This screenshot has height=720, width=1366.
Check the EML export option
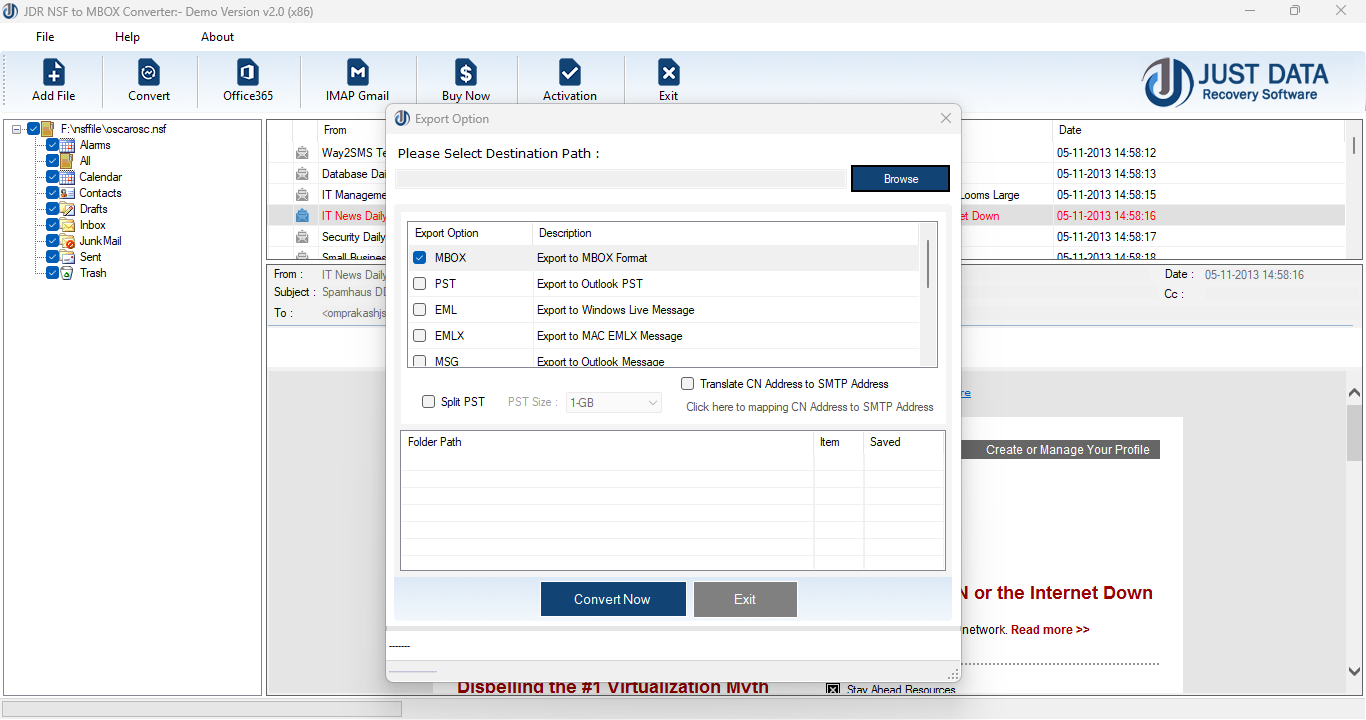420,310
